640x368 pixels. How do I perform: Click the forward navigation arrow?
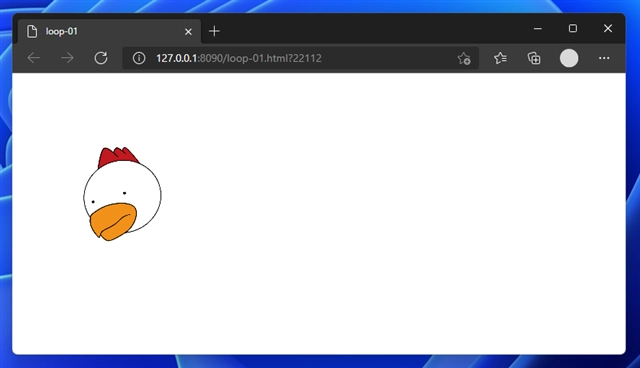[x=67, y=58]
